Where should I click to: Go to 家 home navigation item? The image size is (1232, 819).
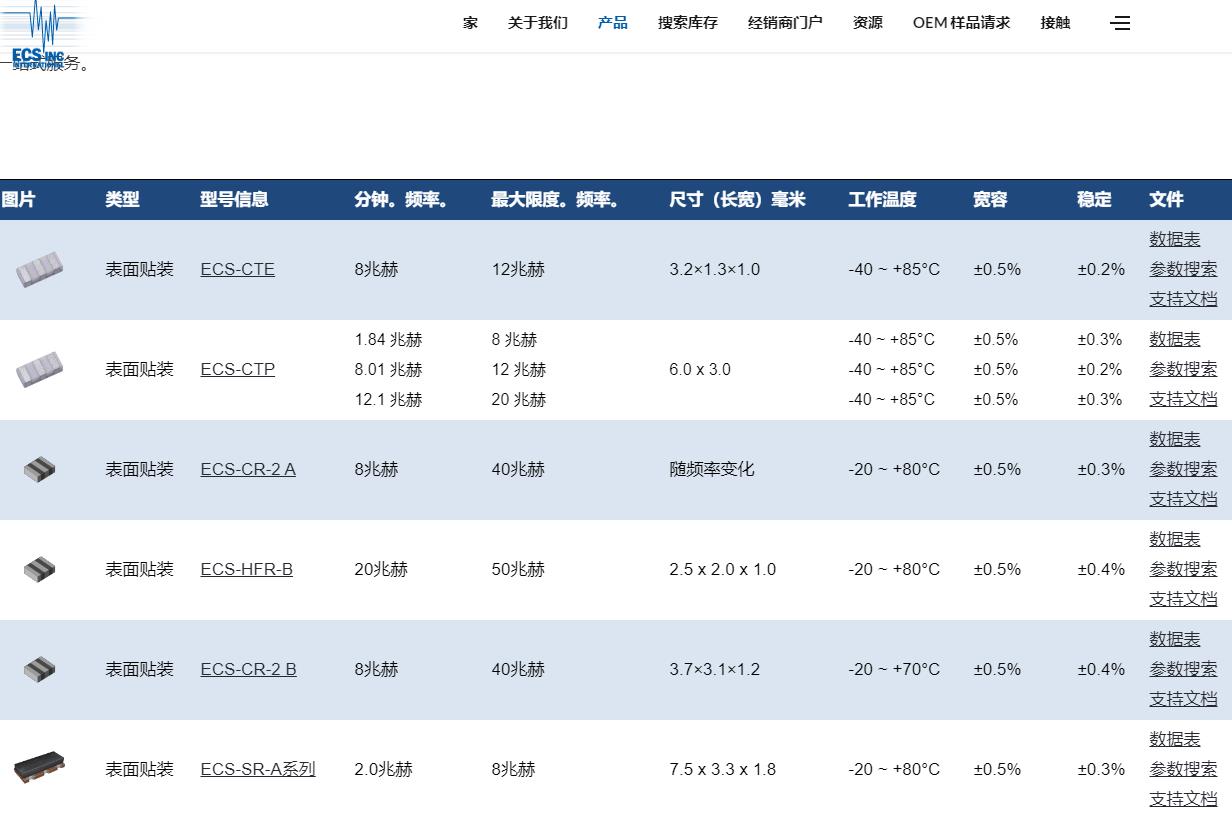point(470,23)
